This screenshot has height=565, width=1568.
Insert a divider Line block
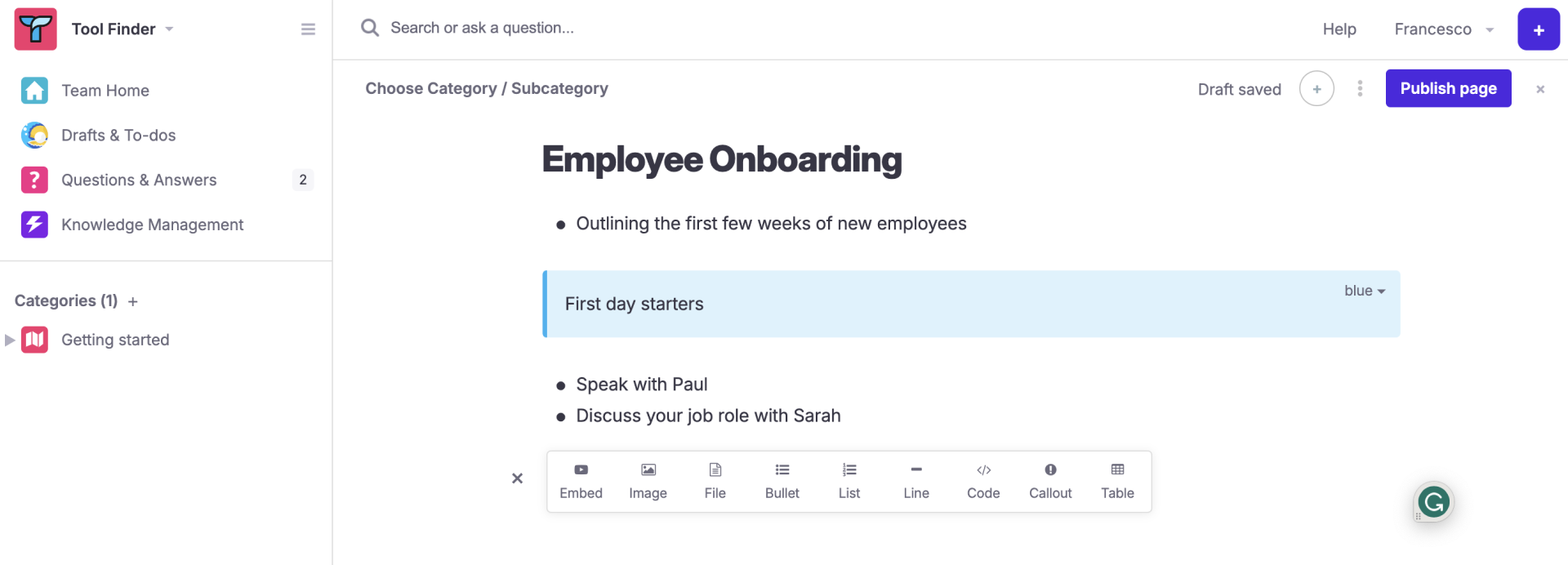coord(916,482)
